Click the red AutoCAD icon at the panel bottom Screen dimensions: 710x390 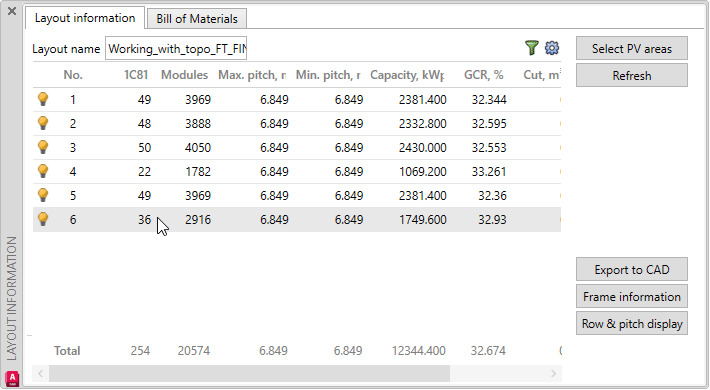(12, 378)
